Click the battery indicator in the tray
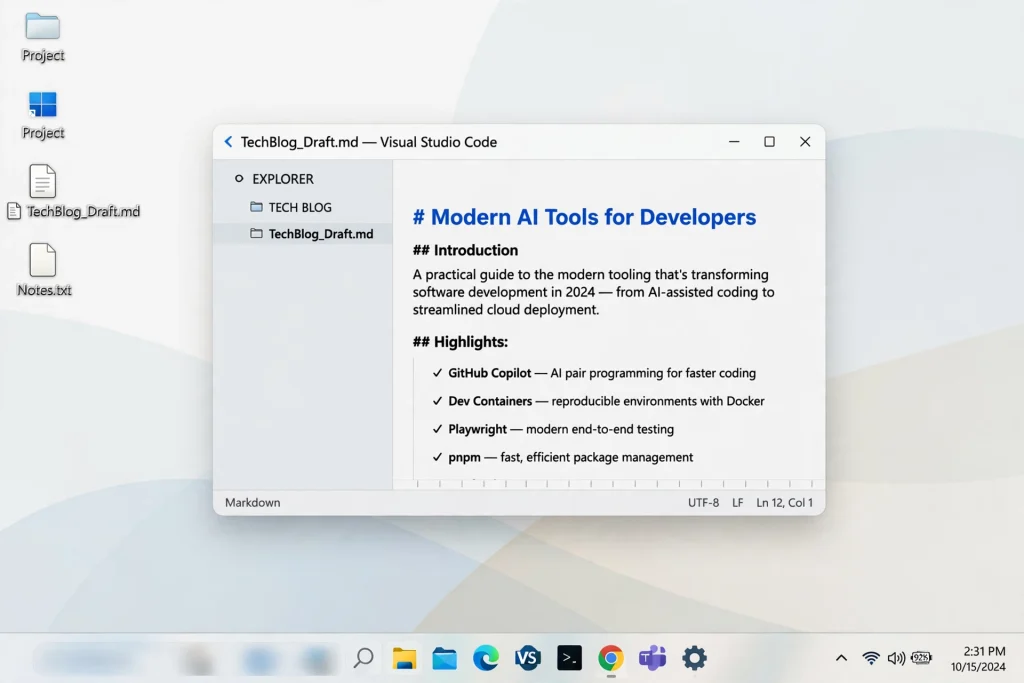Image resolution: width=1024 pixels, height=683 pixels. [921, 658]
